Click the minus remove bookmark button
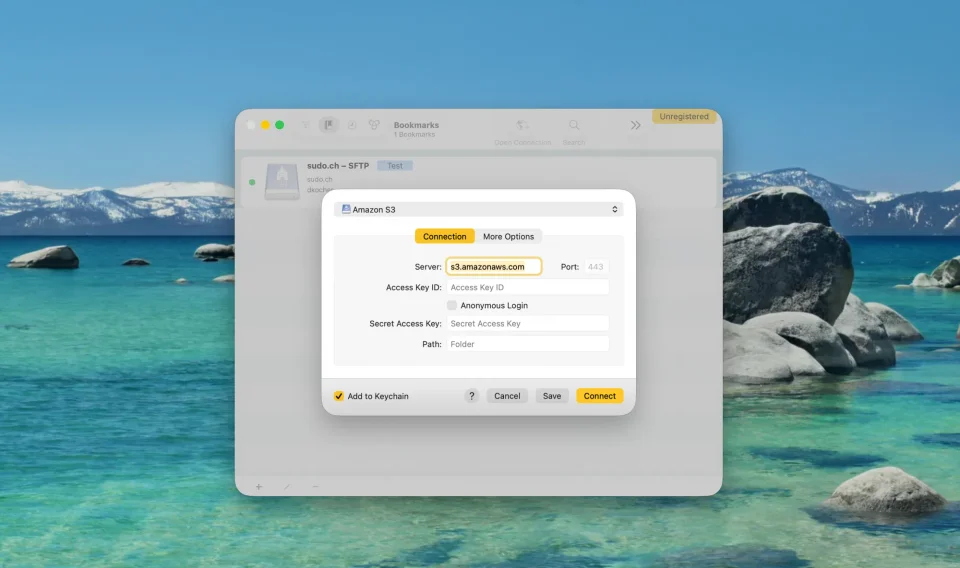Screen dimensions: 960x568 coord(315,487)
